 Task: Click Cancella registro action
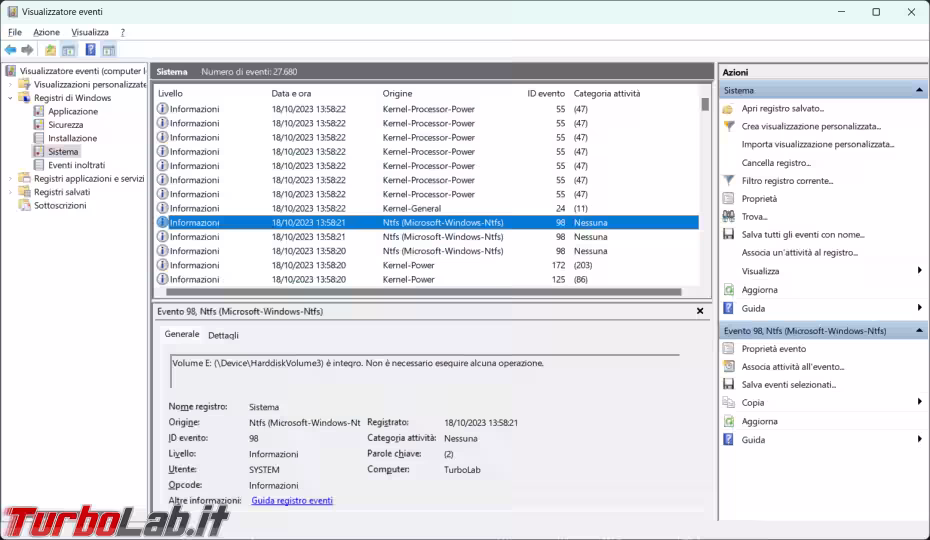coord(776,163)
